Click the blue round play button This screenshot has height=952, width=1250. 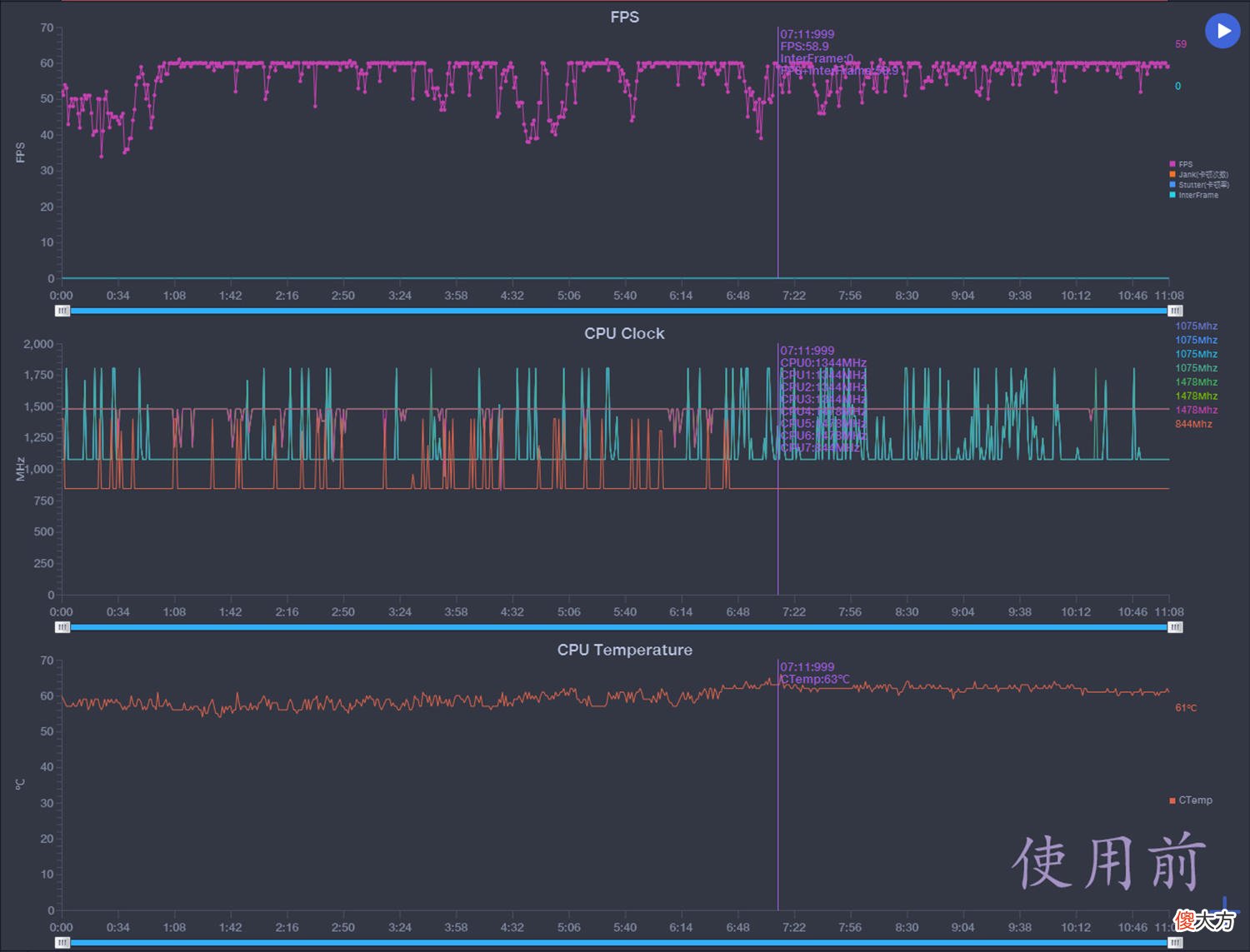(x=1222, y=31)
